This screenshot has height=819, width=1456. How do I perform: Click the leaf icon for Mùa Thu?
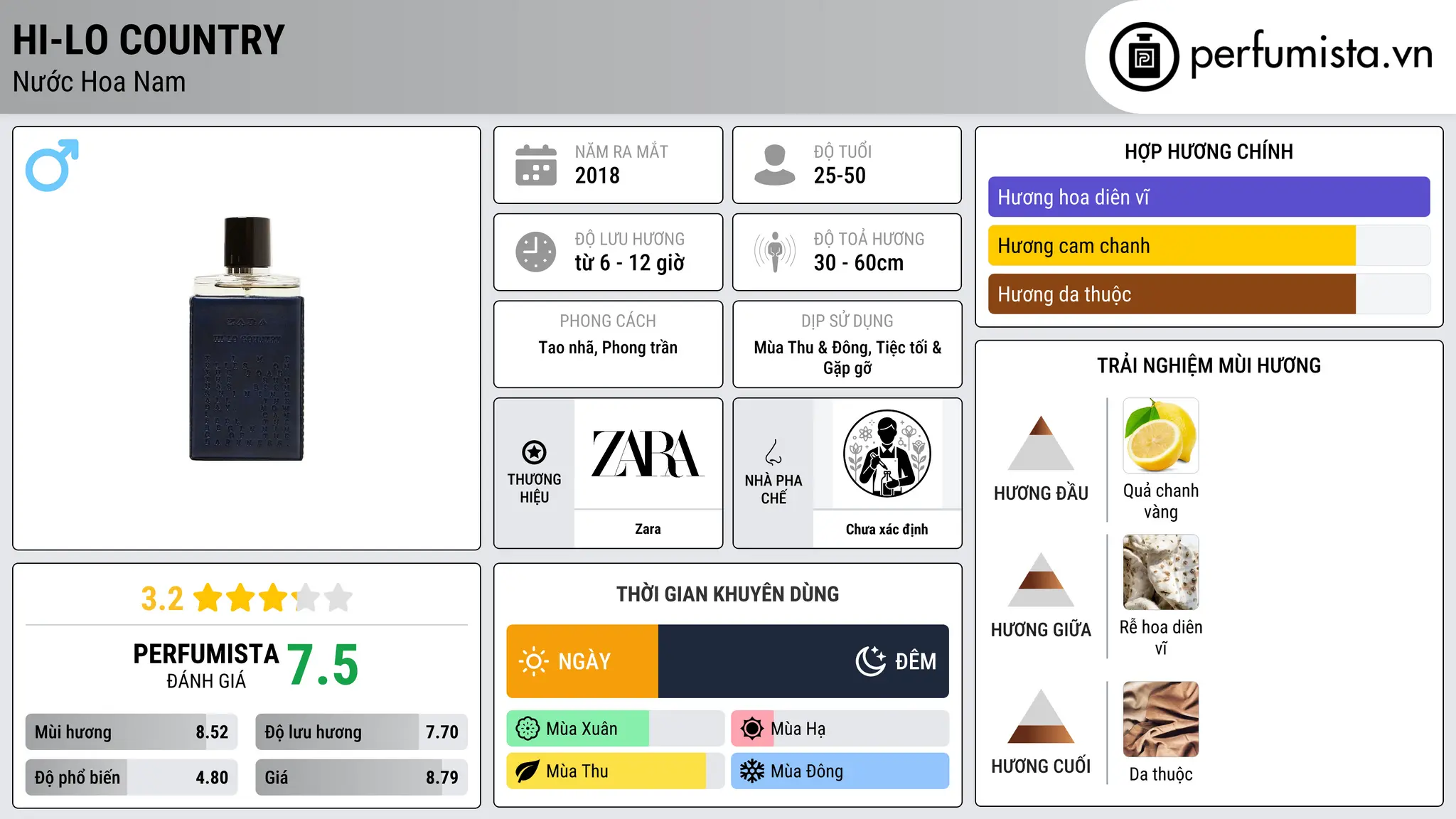click(528, 771)
